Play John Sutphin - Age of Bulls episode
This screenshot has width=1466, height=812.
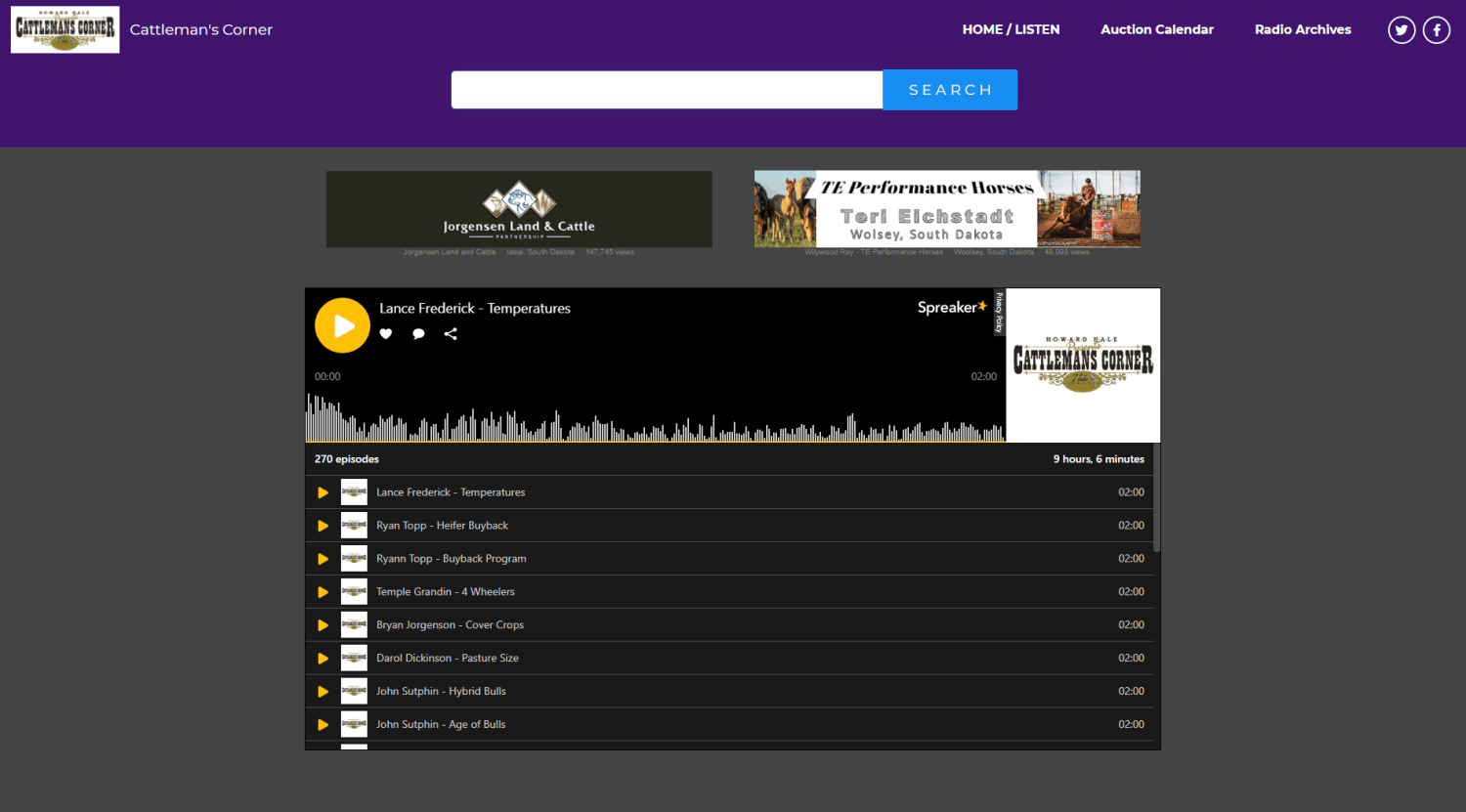(x=323, y=725)
